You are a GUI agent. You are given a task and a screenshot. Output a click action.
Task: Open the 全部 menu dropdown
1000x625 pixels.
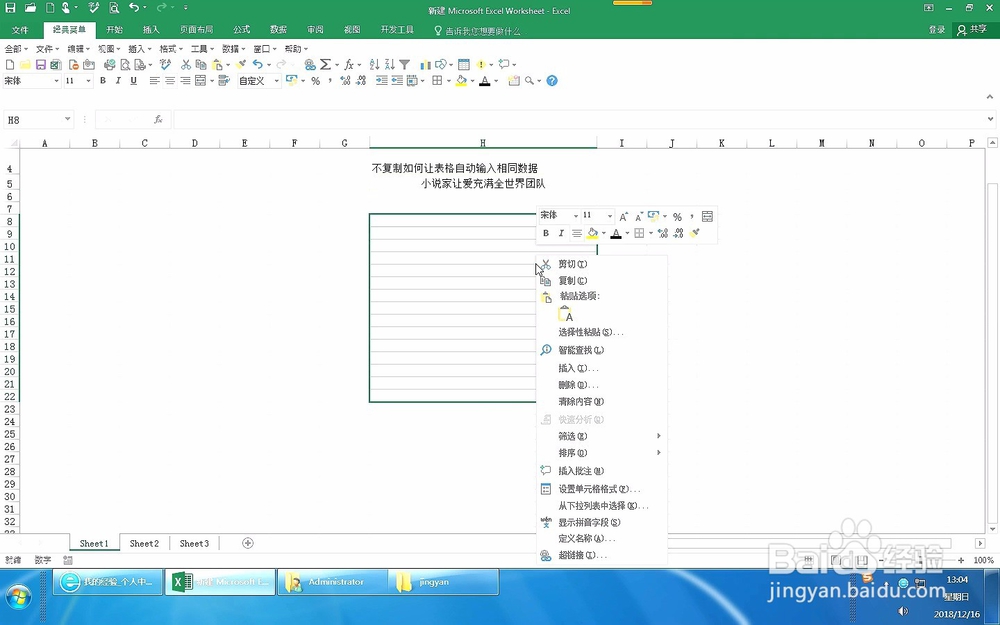click(x=17, y=48)
